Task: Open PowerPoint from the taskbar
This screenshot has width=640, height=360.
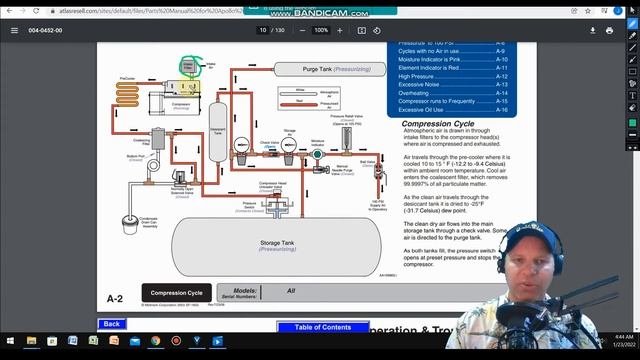Action: tap(114, 341)
